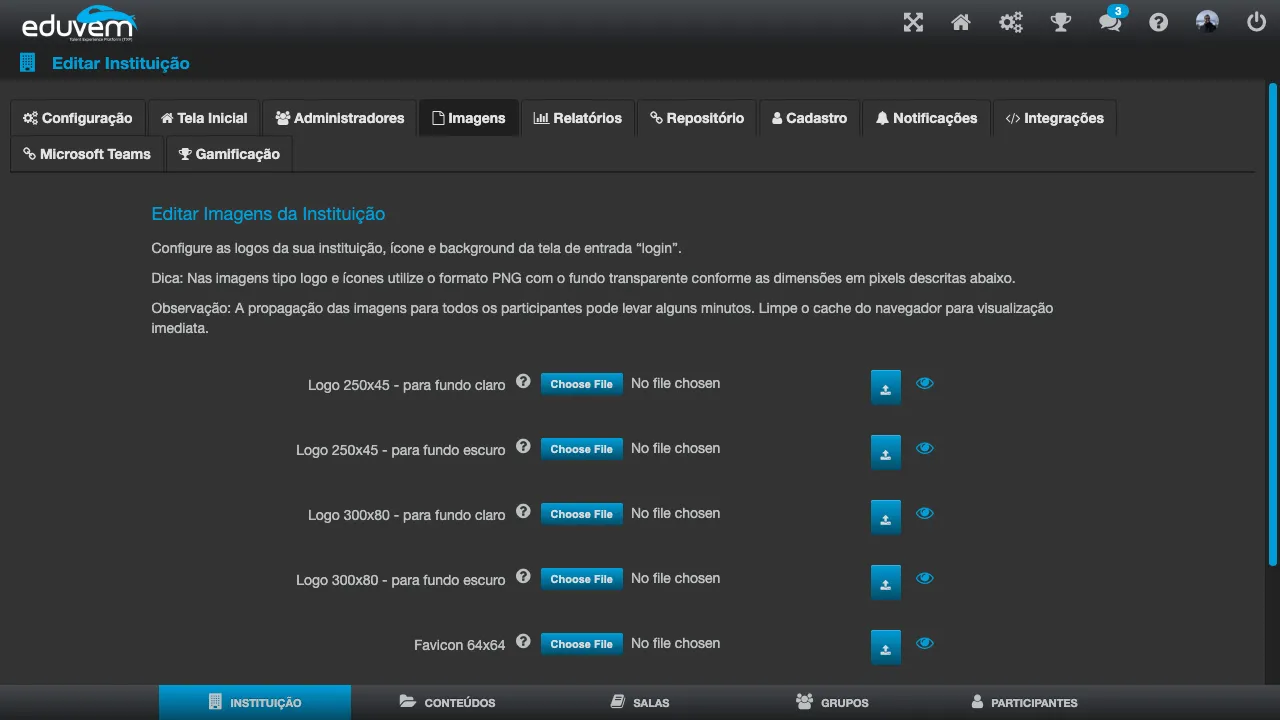Preview Logo 250x45 fundo escuro with eye icon
Viewport: 1280px width, 720px height.
pyautogui.click(x=925, y=448)
